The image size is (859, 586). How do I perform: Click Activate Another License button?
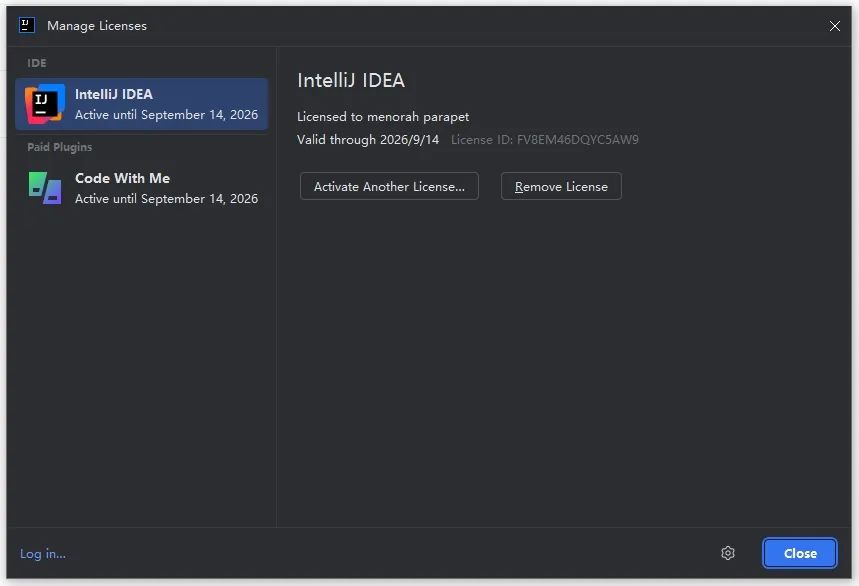[x=389, y=186]
